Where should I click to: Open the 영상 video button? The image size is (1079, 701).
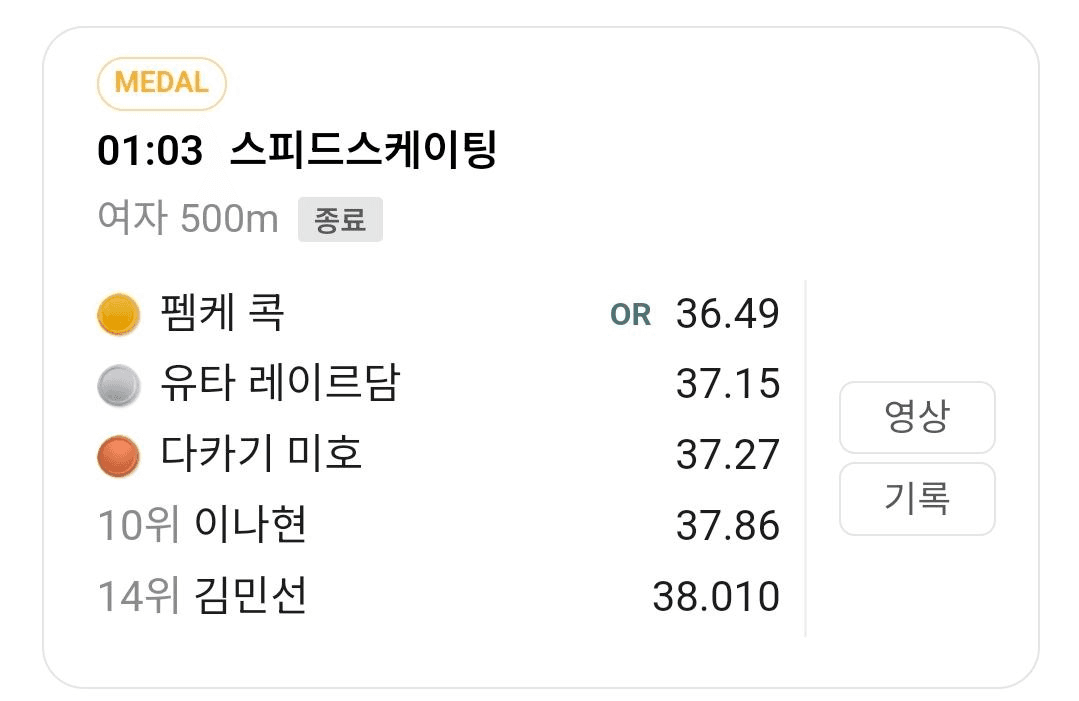coord(916,417)
